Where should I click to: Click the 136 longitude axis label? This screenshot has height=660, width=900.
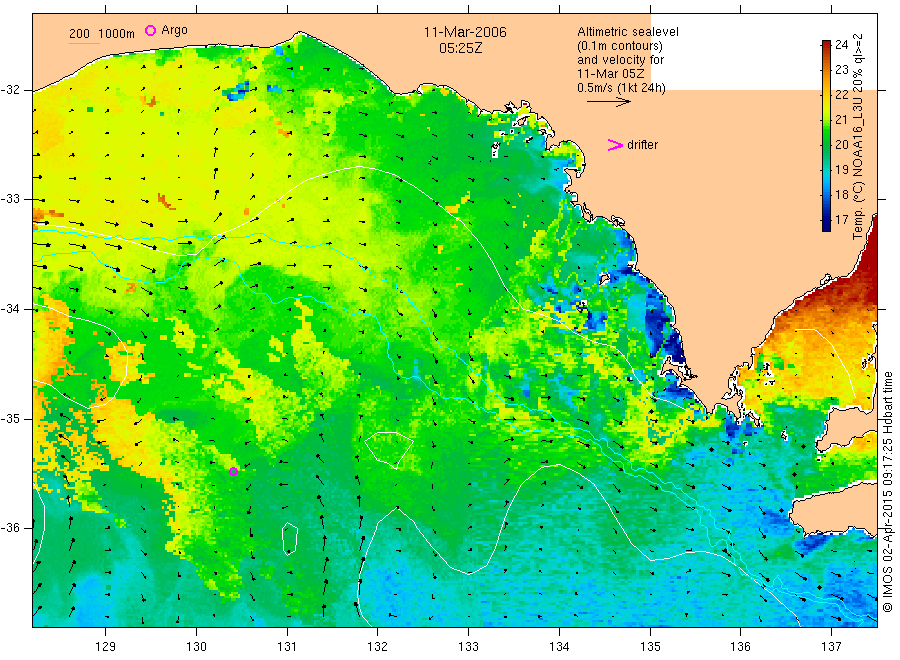point(740,647)
